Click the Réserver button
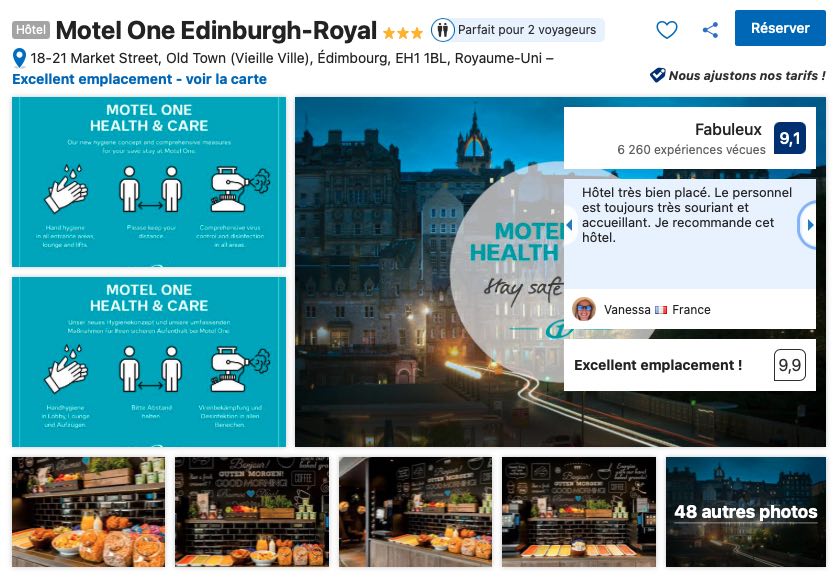Viewport: 837px width, 578px height. pos(780,28)
